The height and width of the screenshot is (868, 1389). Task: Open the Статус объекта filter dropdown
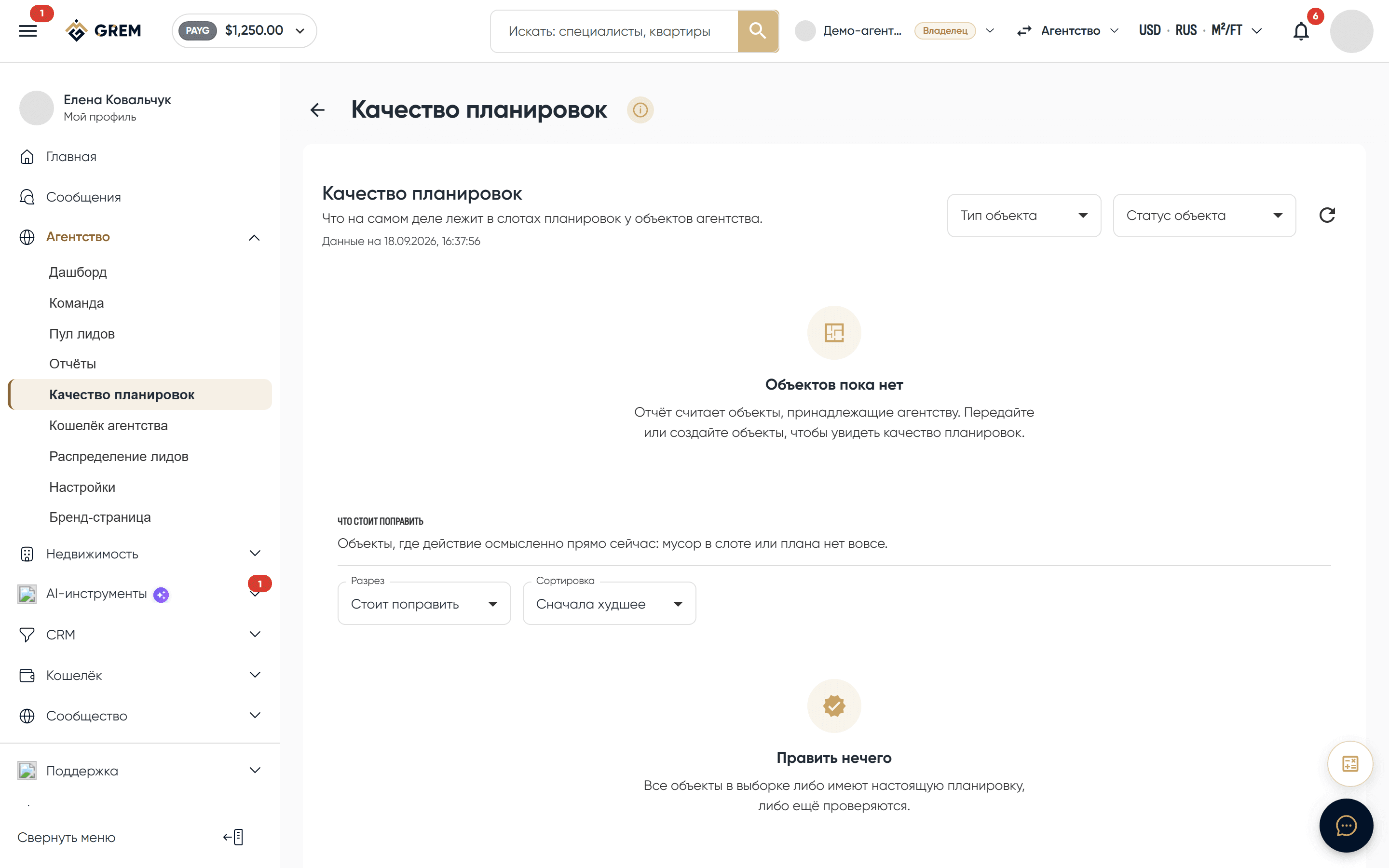[x=1204, y=215]
